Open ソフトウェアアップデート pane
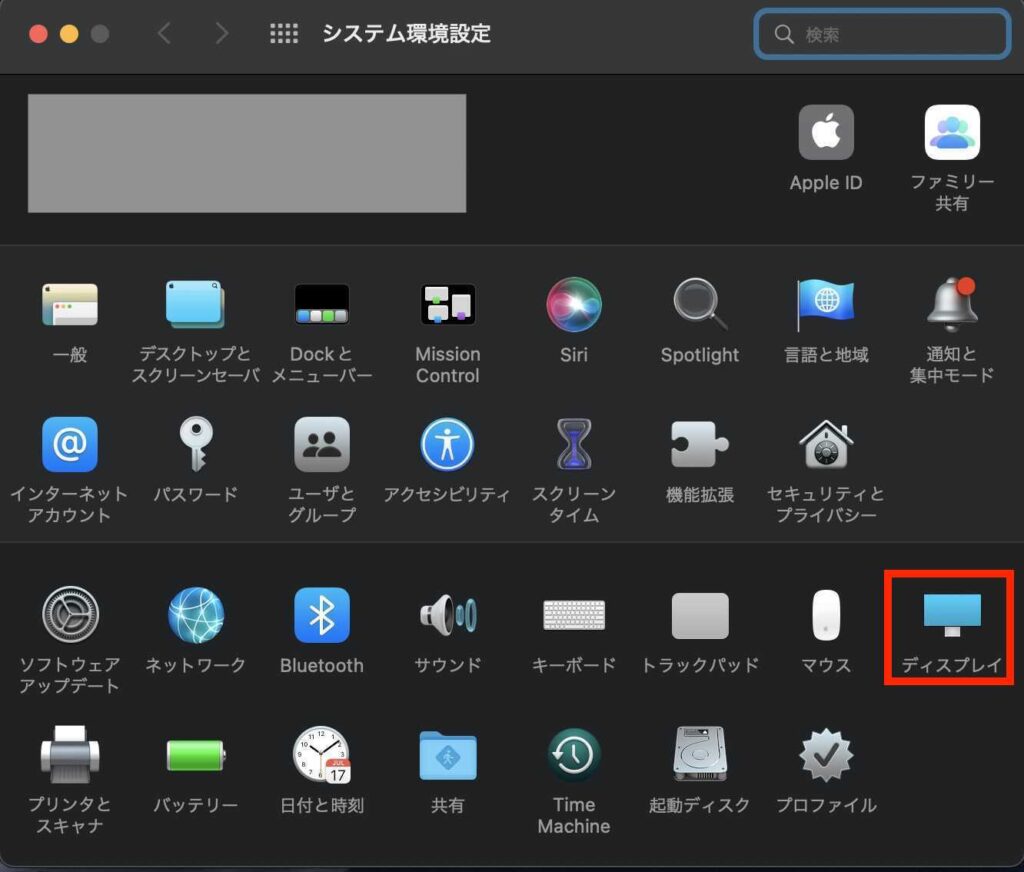The width and height of the screenshot is (1024, 872). tap(70, 615)
